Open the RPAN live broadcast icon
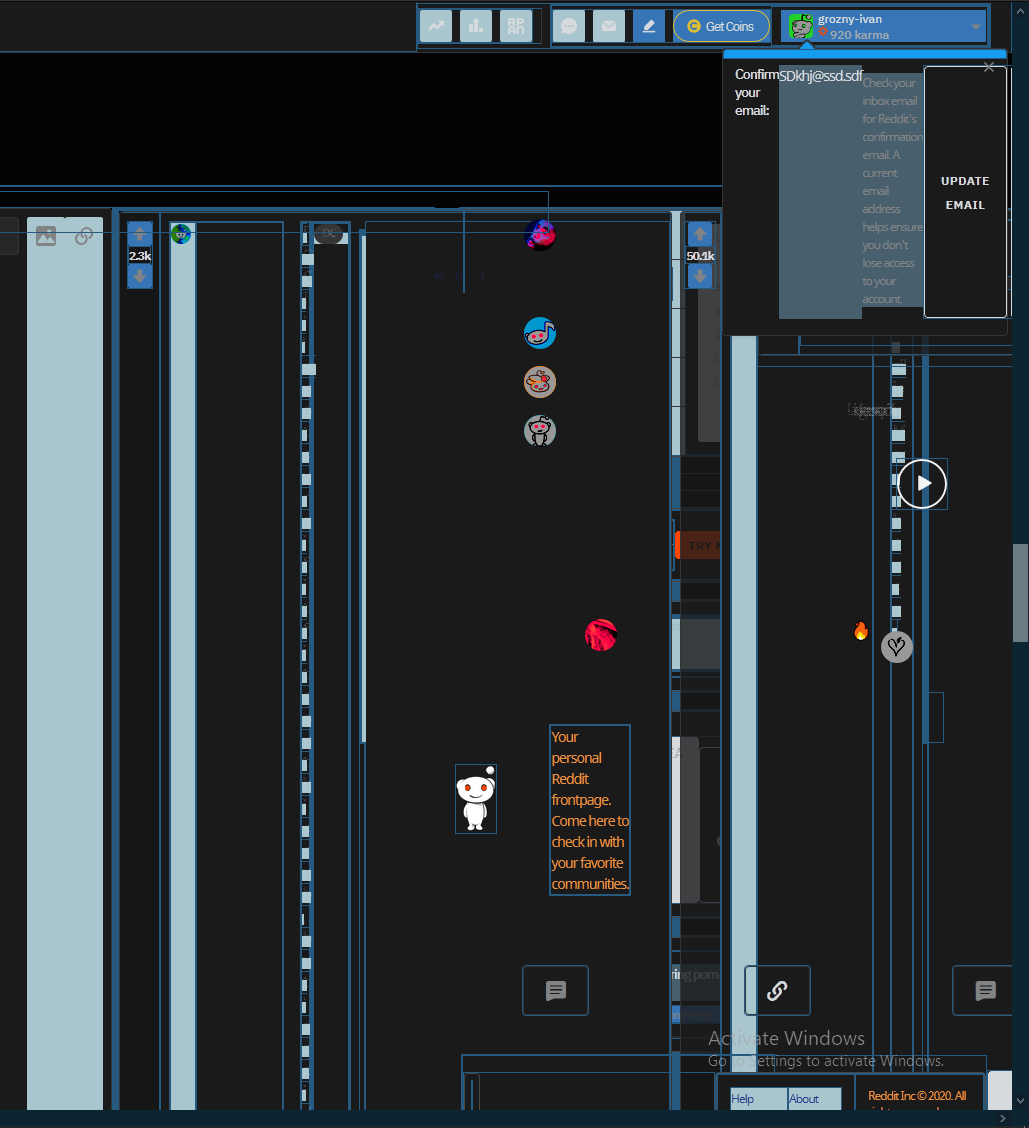The height and width of the screenshot is (1128, 1029). coord(516,26)
